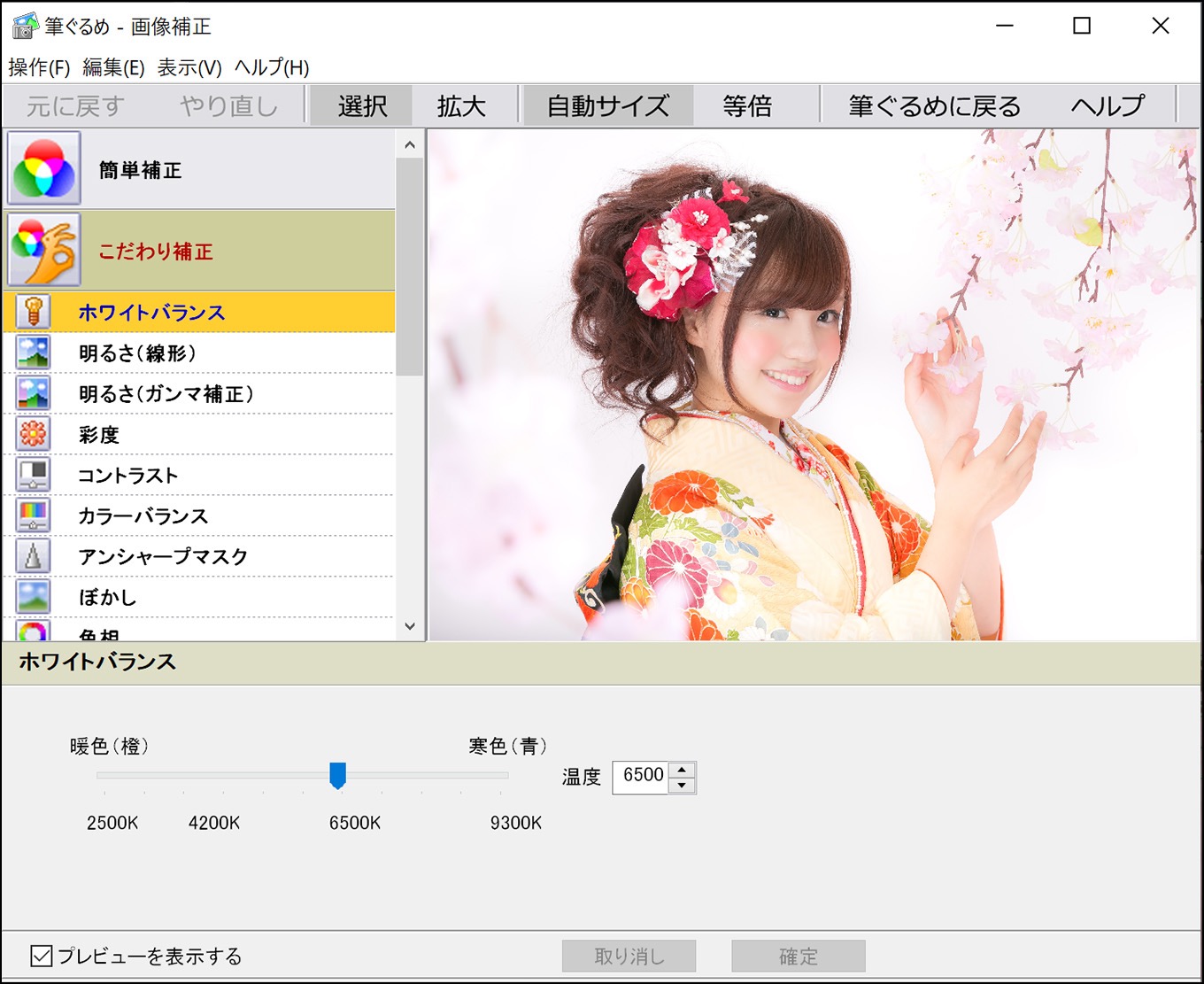The width and height of the screenshot is (1204, 984).
Task: Click the list scrollbar up arrow
Action: click(409, 144)
